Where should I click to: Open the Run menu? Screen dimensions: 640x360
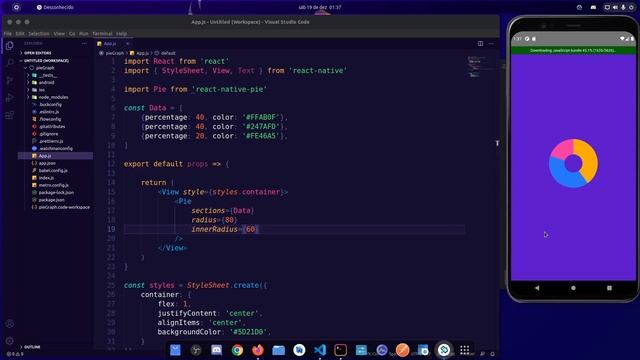pyautogui.click(x=84, y=33)
